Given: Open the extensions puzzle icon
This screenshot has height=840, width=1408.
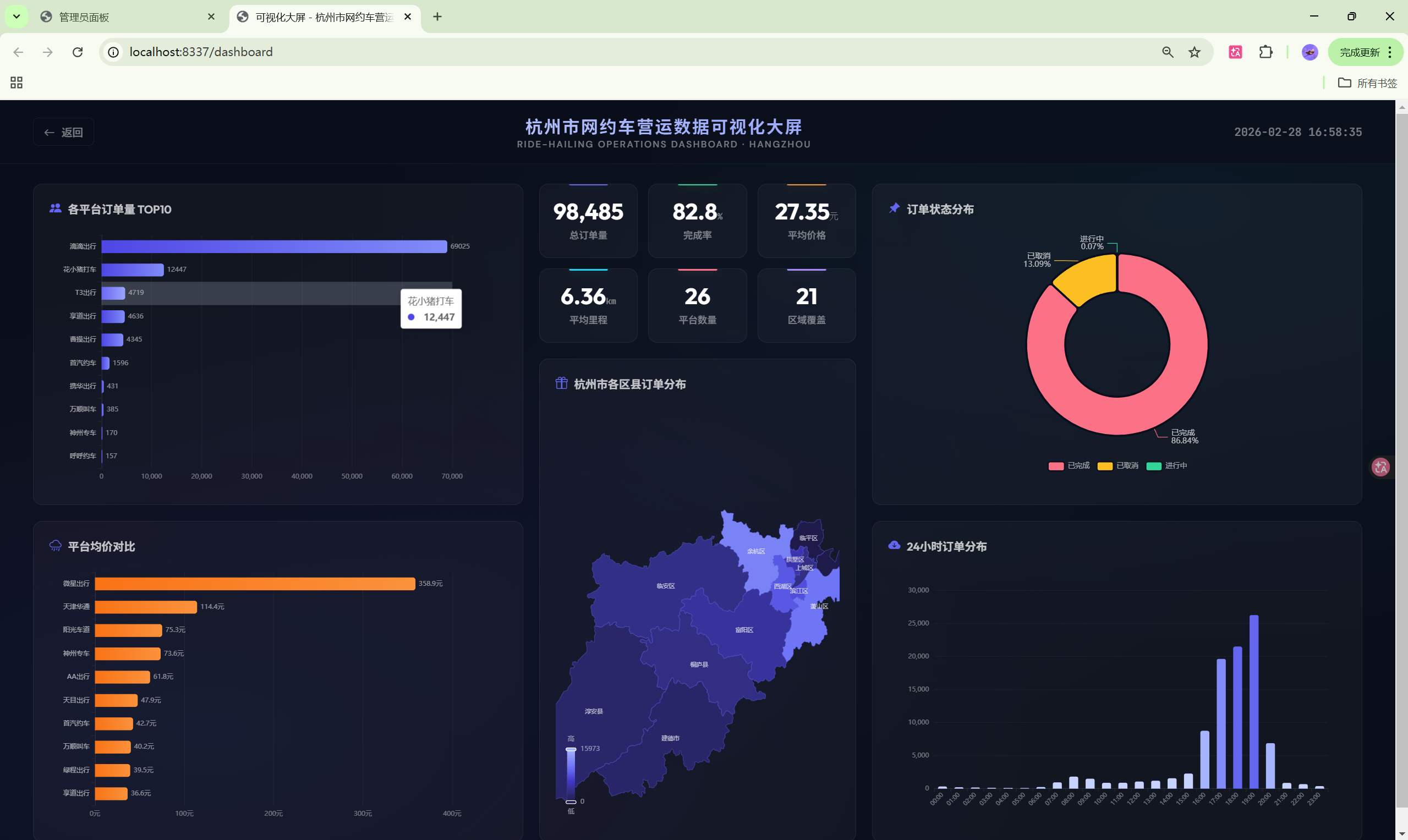Looking at the screenshot, I should click(1265, 52).
